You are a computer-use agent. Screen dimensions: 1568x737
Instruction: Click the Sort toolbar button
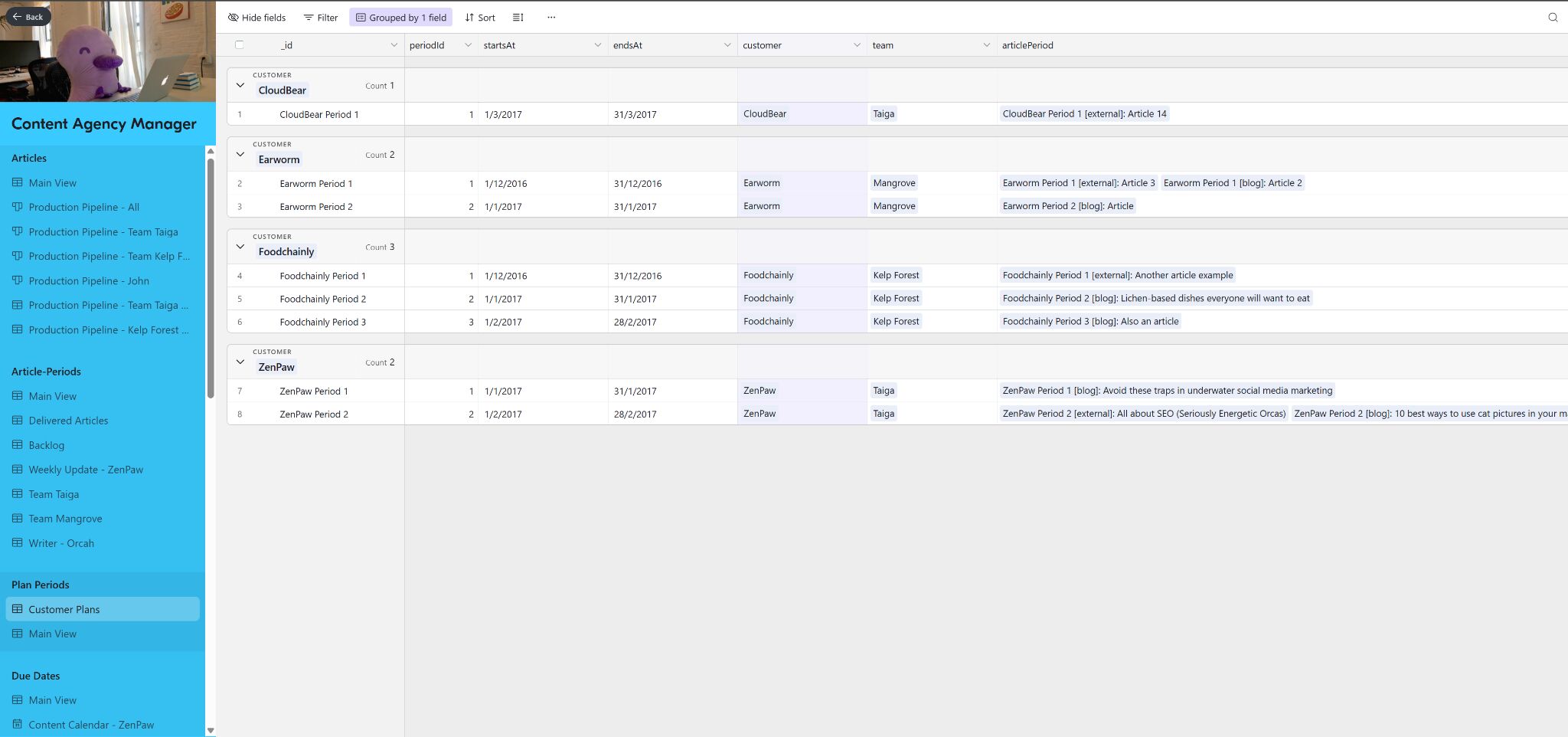point(480,18)
